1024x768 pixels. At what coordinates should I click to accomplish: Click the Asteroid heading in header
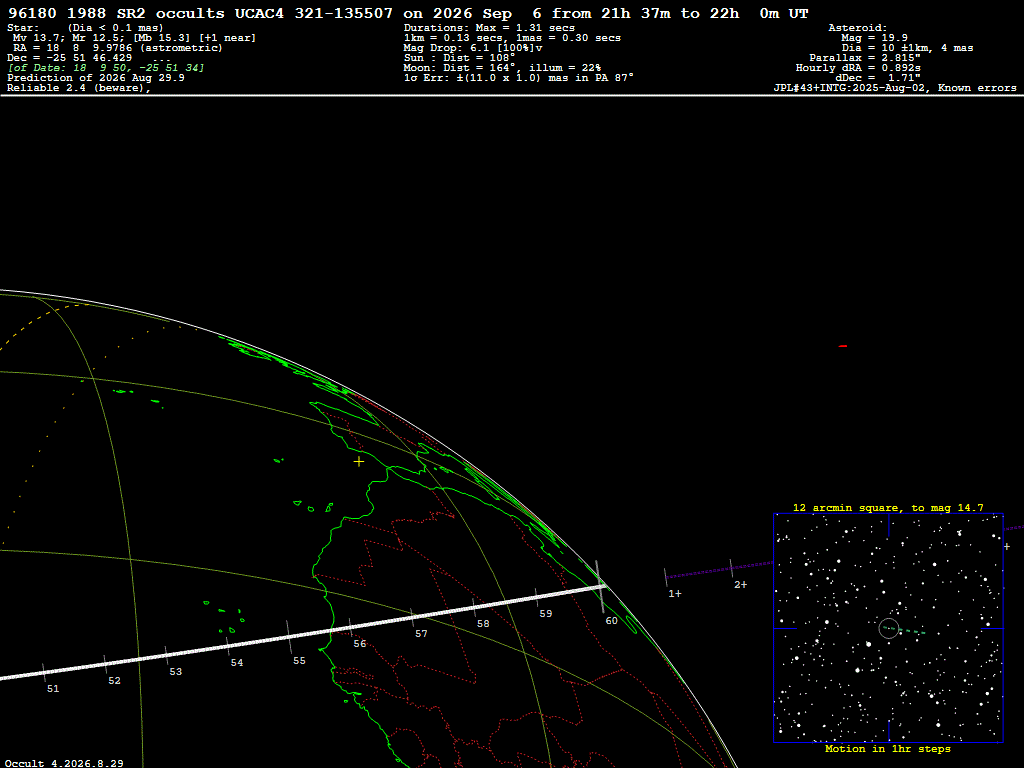point(857,27)
